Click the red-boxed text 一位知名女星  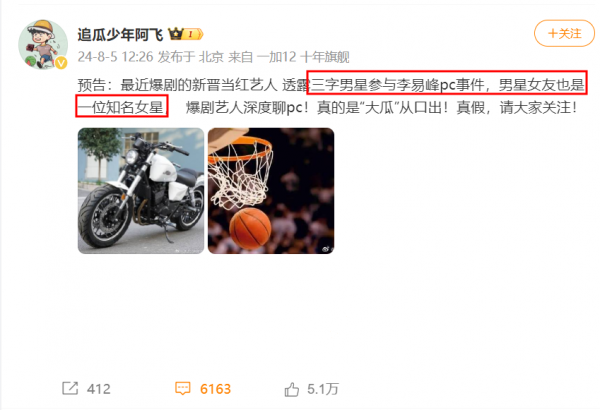(122, 106)
